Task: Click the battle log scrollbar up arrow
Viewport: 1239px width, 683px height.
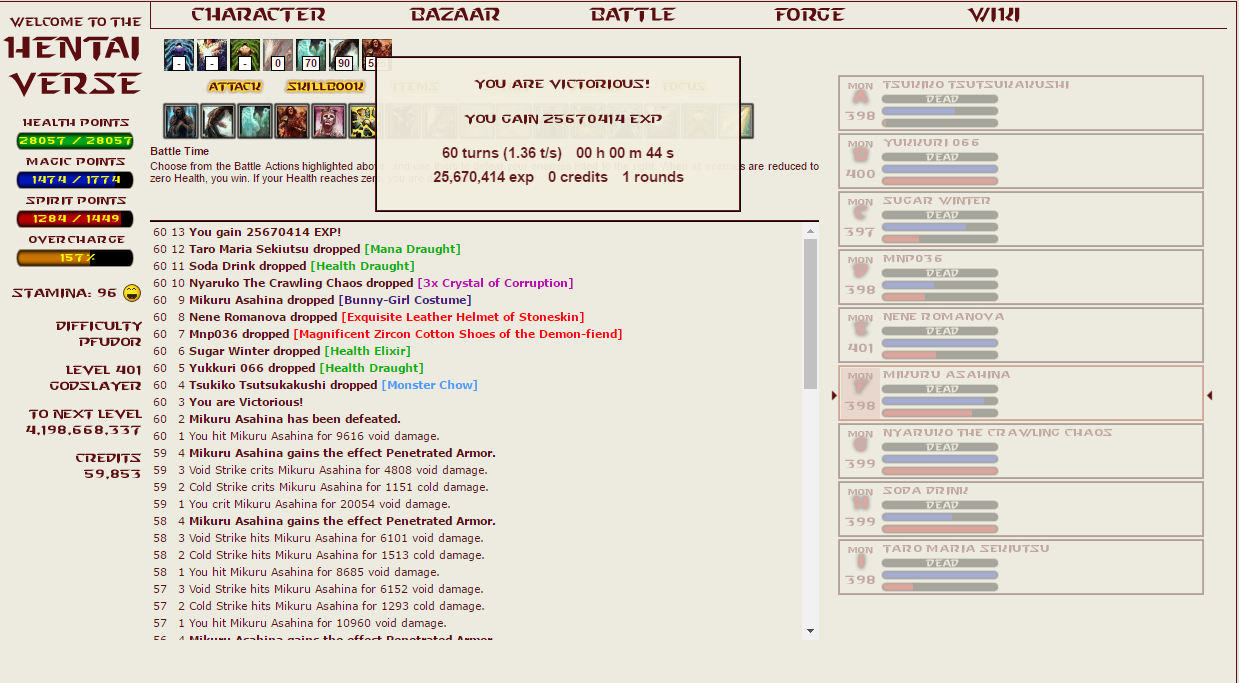Action: 810,232
